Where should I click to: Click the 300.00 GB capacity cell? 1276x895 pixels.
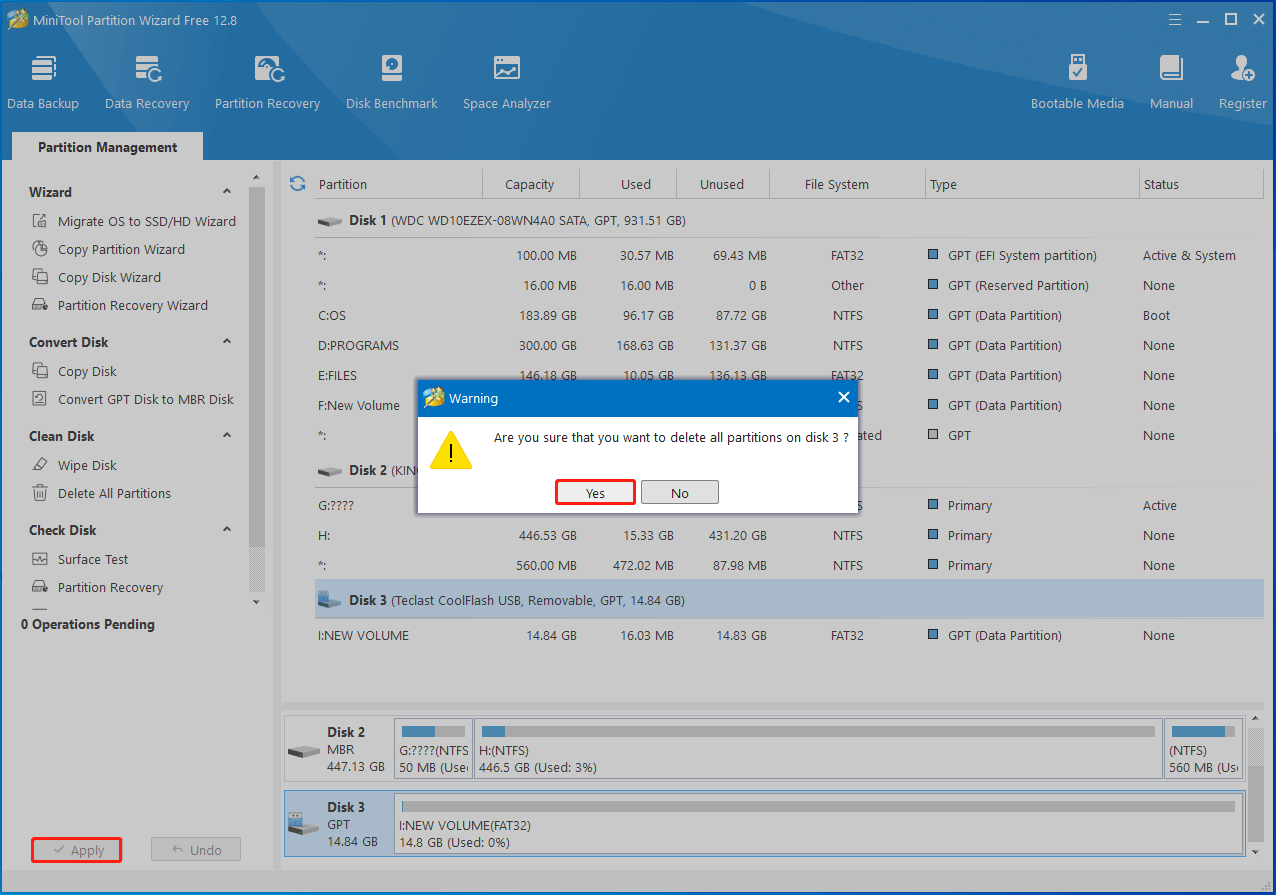546,345
